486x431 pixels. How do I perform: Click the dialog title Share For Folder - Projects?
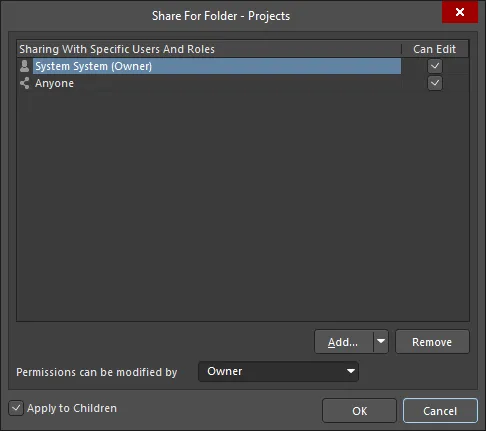[x=221, y=16]
